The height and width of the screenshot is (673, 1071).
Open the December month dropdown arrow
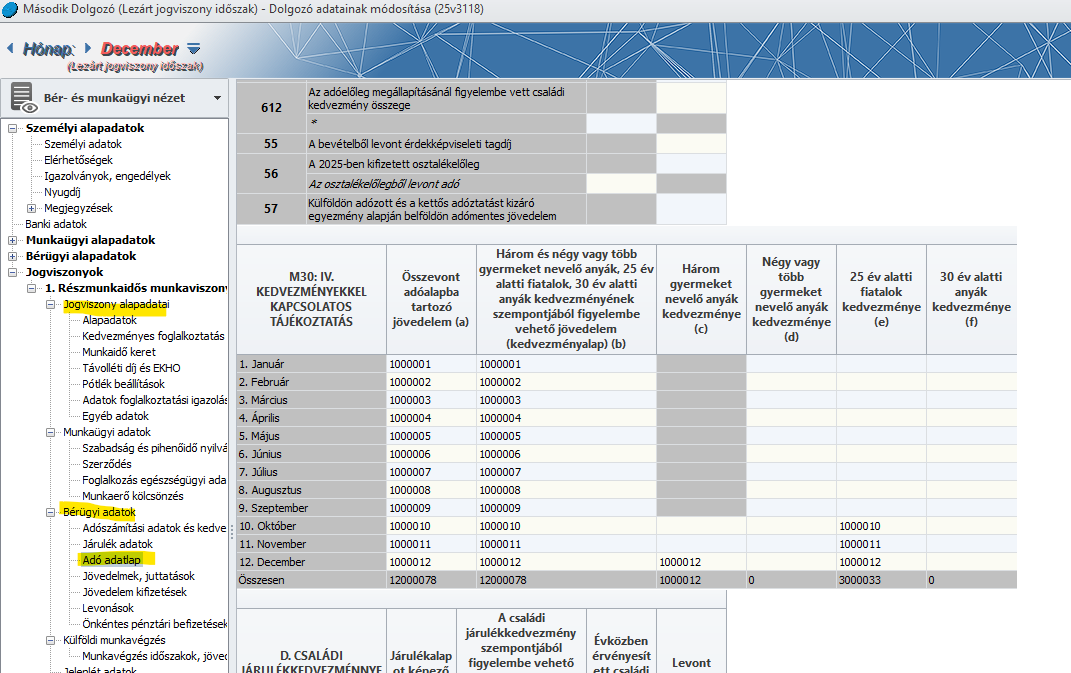(193, 49)
